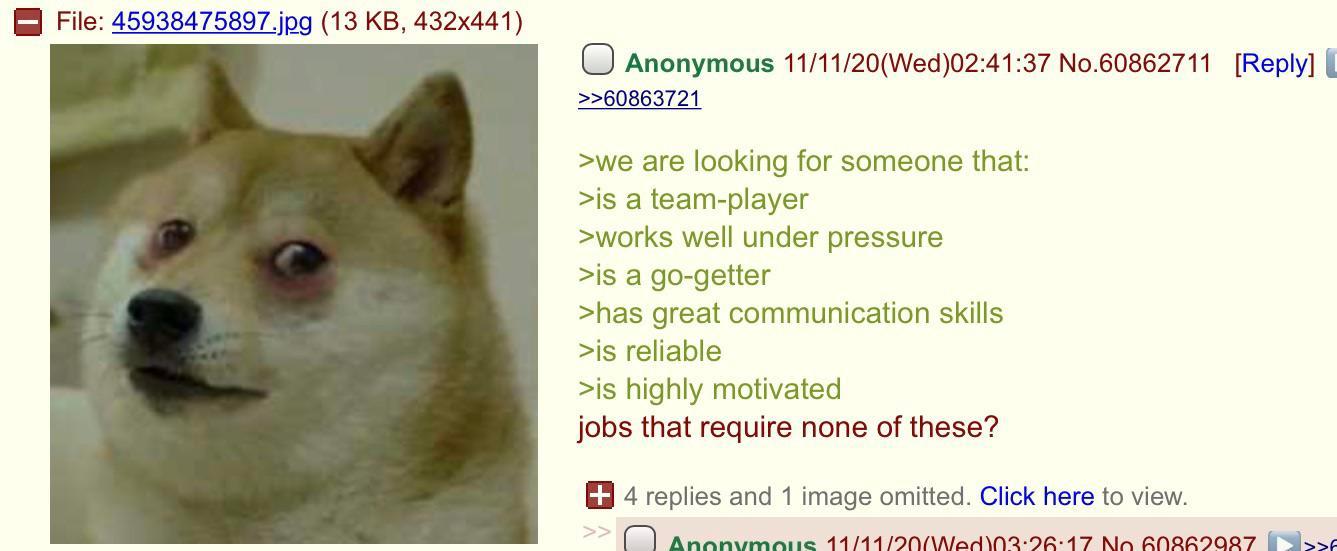Click backlink beside the reply's arrow icon
This screenshot has width=1337, height=551.
click(x=1320, y=544)
